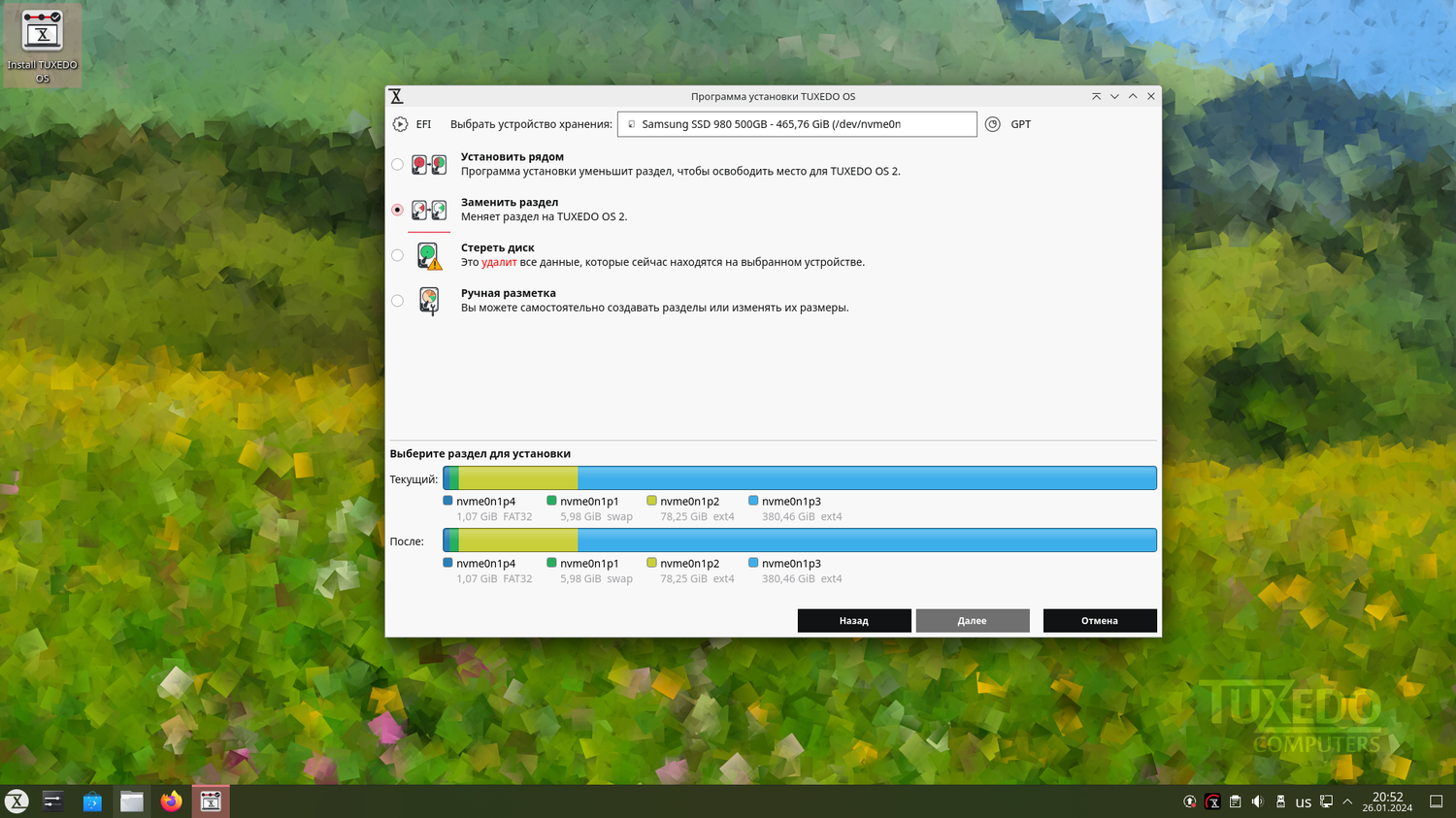
Task: Click the Erase disk option icon
Action: (429, 255)
